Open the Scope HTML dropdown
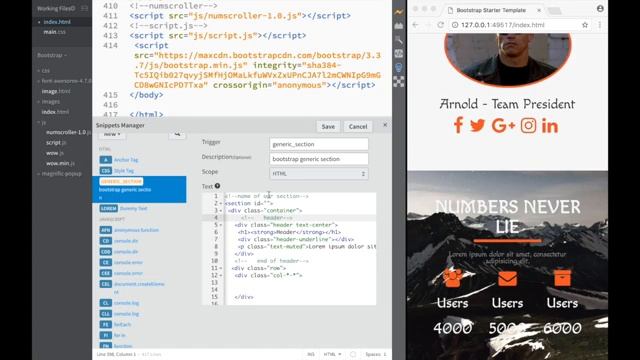This screenshot has width=640, height=360. (x=319, y=173)
